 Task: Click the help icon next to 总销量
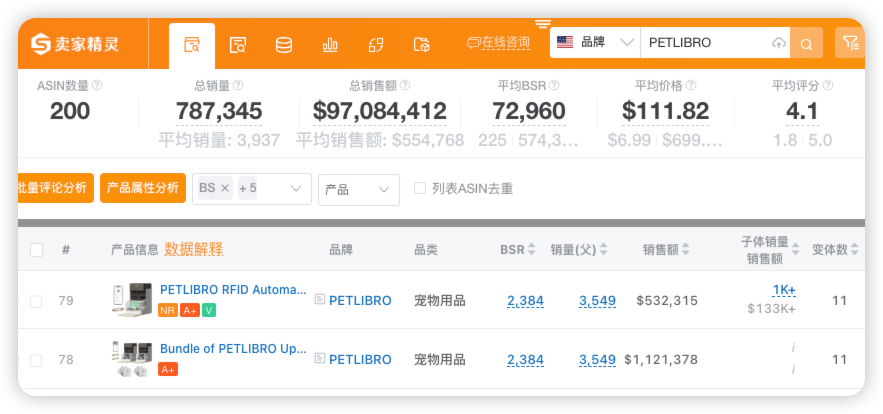click(x=238, y=86)
